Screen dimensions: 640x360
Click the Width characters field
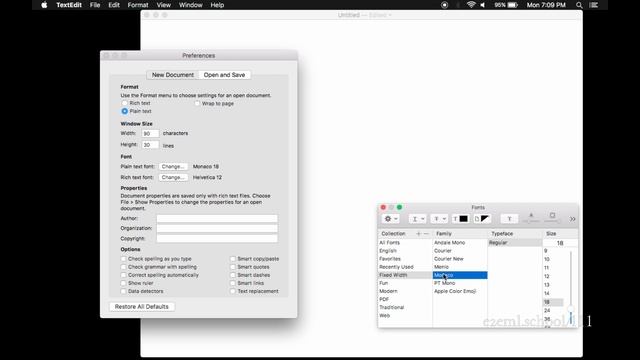click(150, 133)
